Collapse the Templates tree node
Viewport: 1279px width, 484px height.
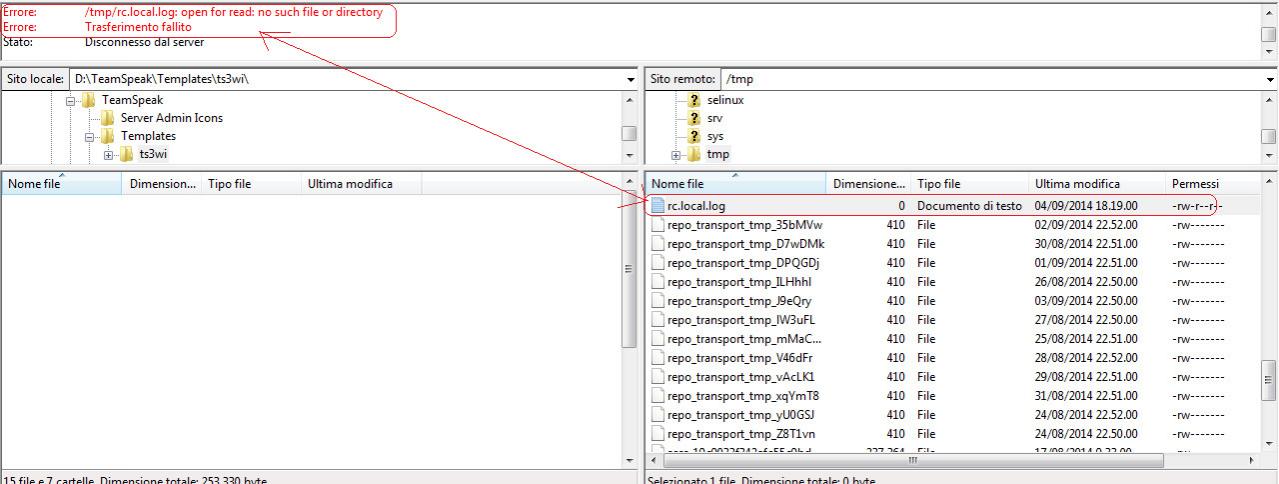tap(90, 136)
